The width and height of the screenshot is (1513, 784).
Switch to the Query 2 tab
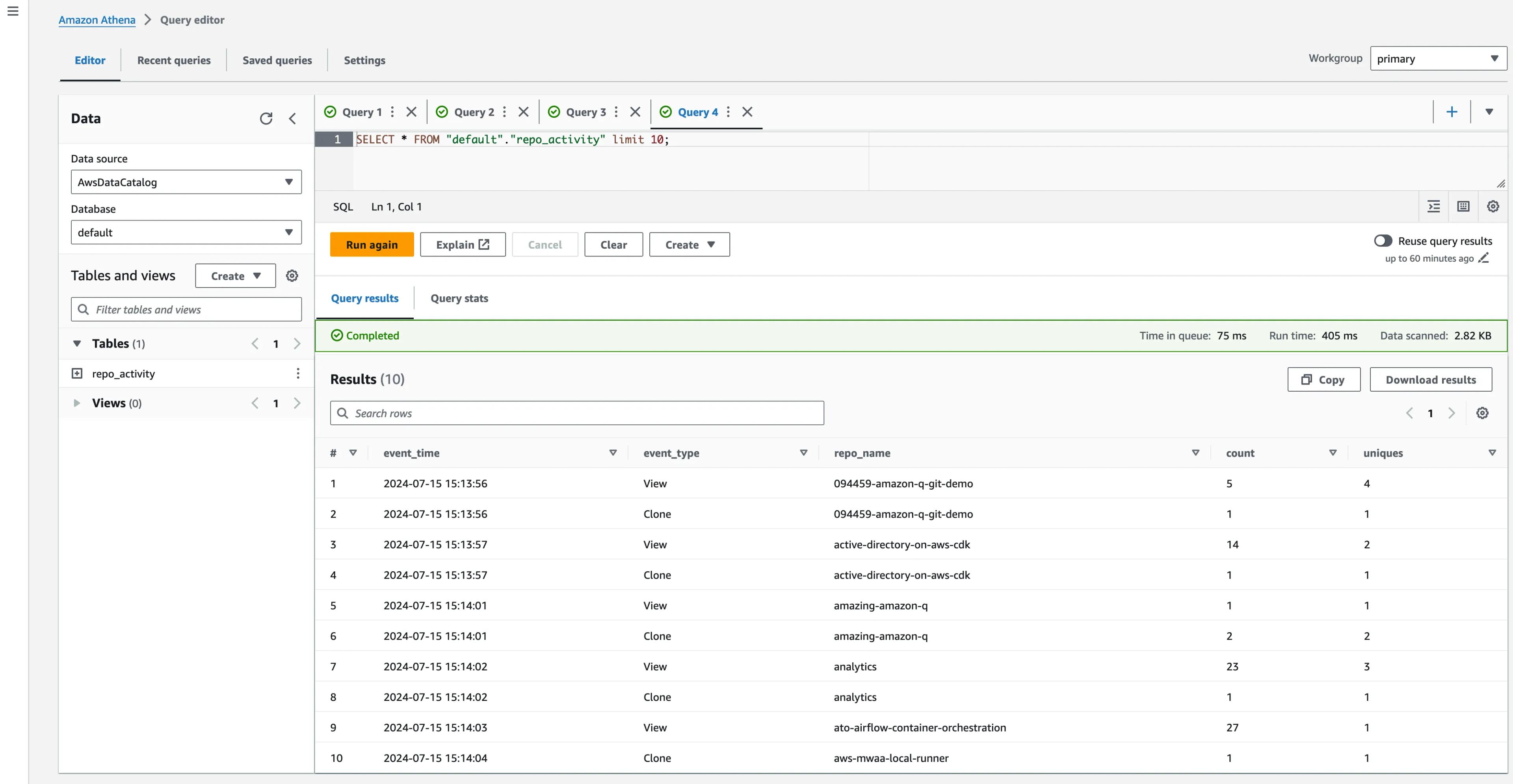point(474,112)
